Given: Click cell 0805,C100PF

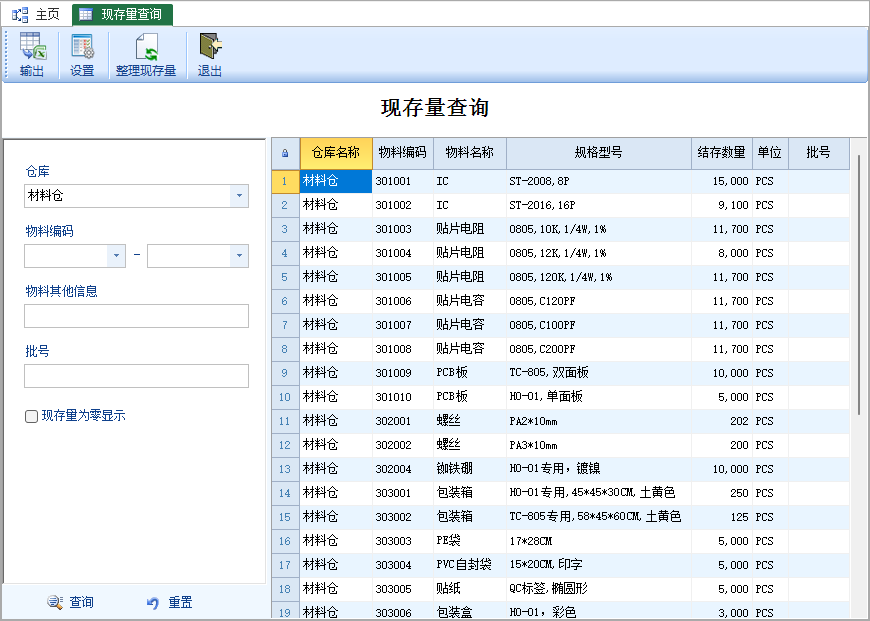Looking at the screenshot, I should point(599,325).
